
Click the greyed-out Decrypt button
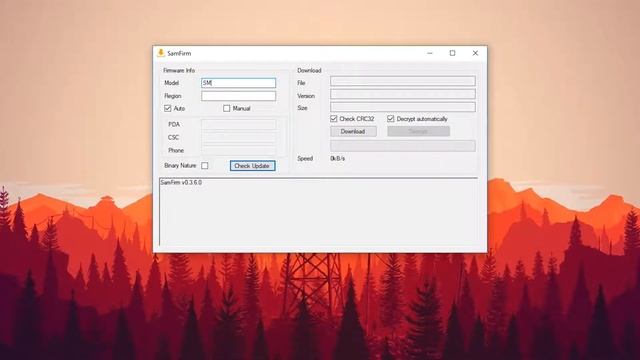coord(418,131)
